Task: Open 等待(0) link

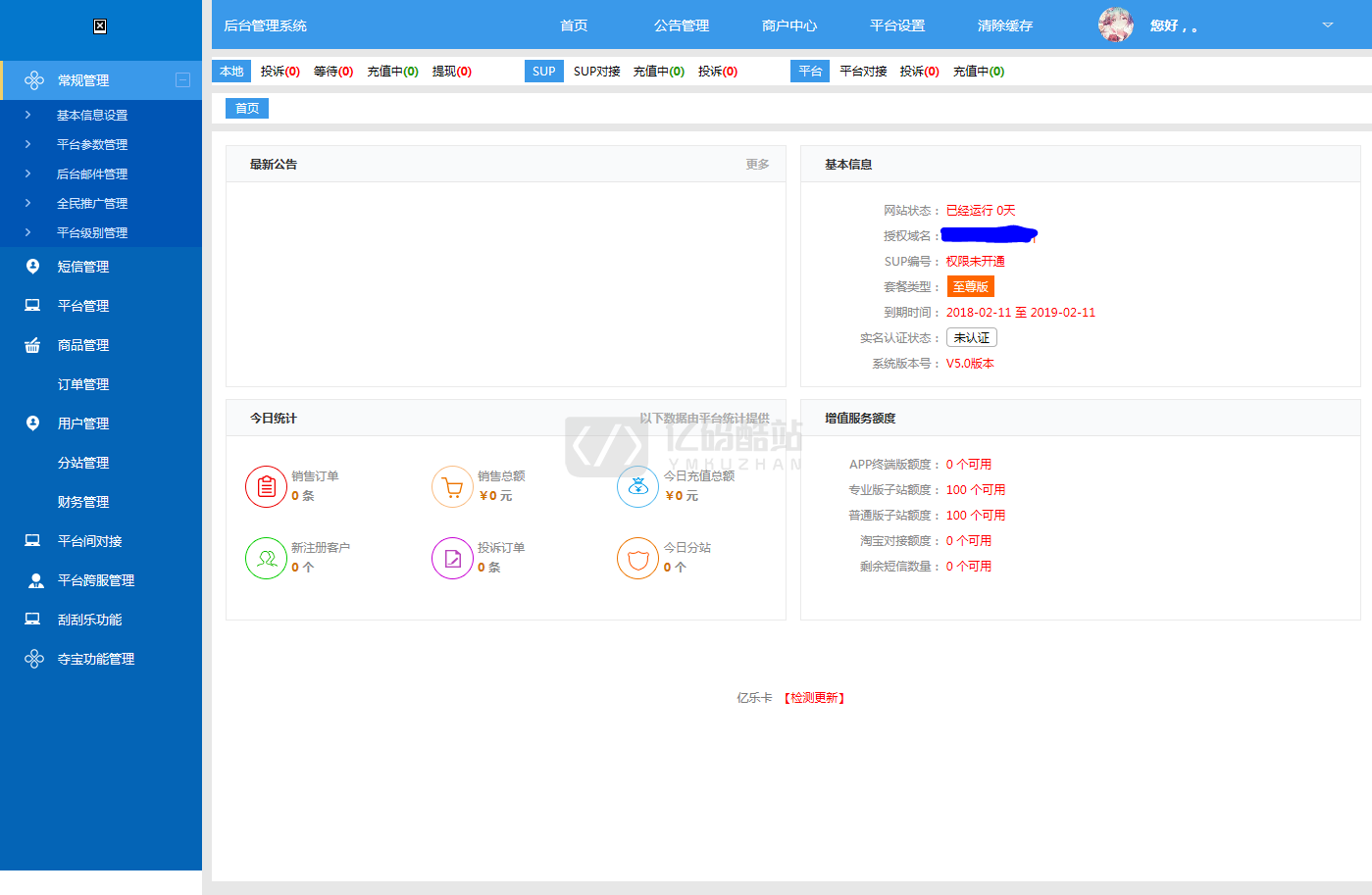Action: [333, 72]
